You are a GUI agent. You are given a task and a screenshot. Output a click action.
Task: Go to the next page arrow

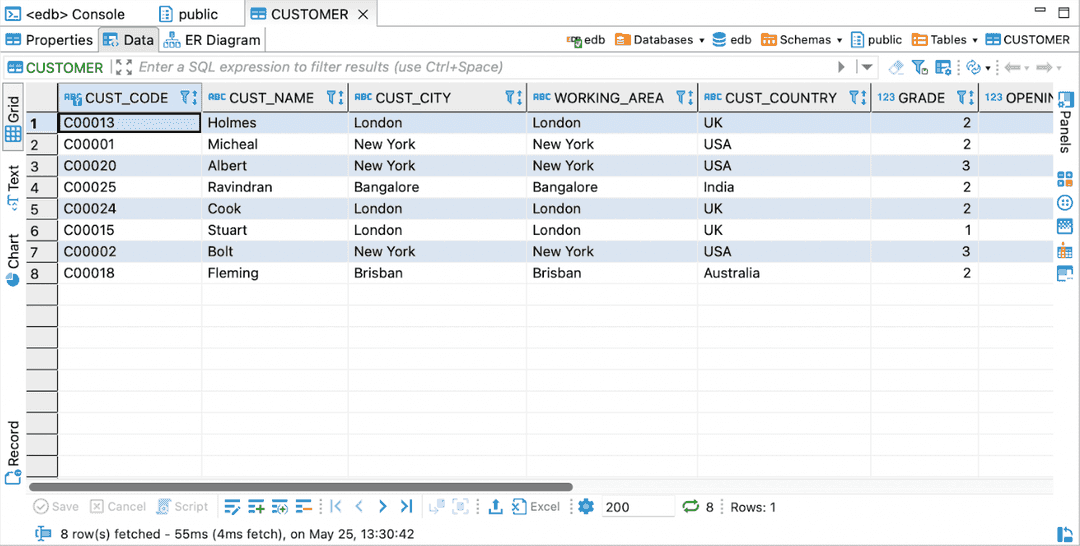[382, 507]
